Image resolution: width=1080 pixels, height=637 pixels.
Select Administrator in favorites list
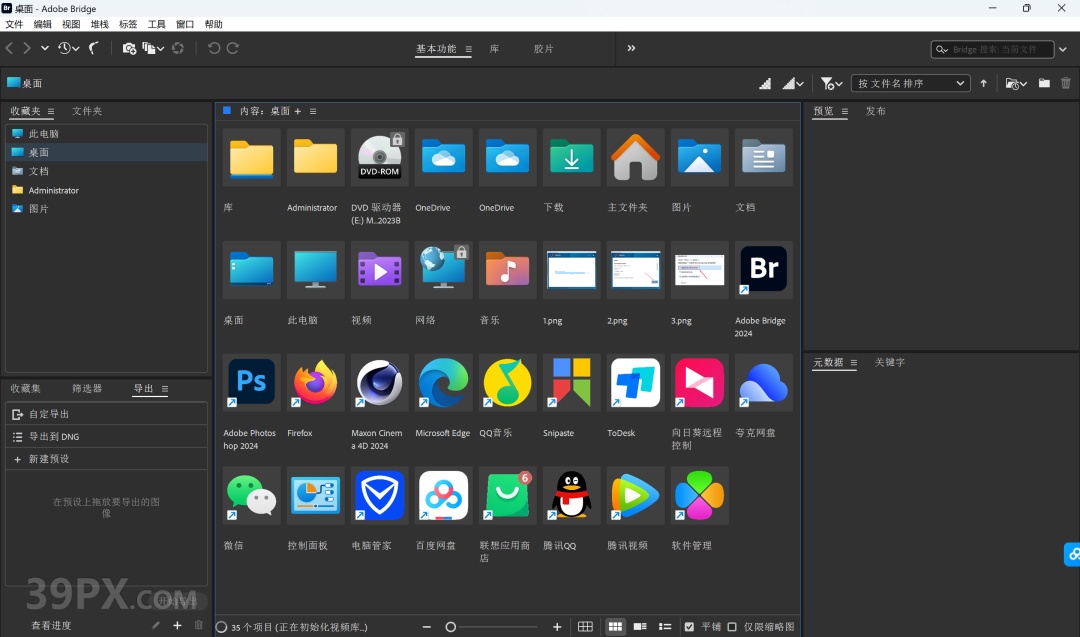tap(107, 190)
